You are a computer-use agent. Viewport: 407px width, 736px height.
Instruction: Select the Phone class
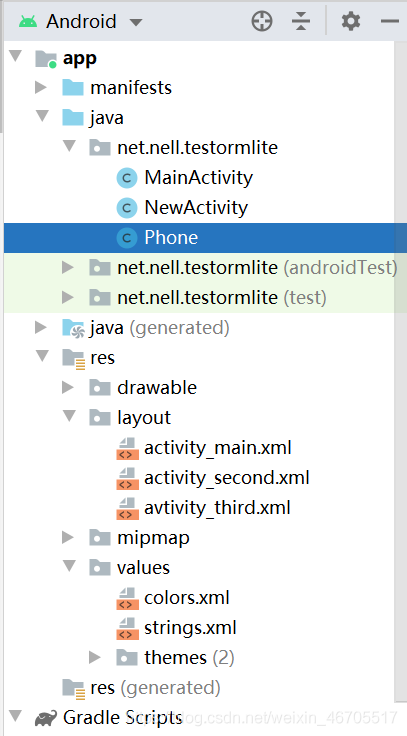[205, 238]
